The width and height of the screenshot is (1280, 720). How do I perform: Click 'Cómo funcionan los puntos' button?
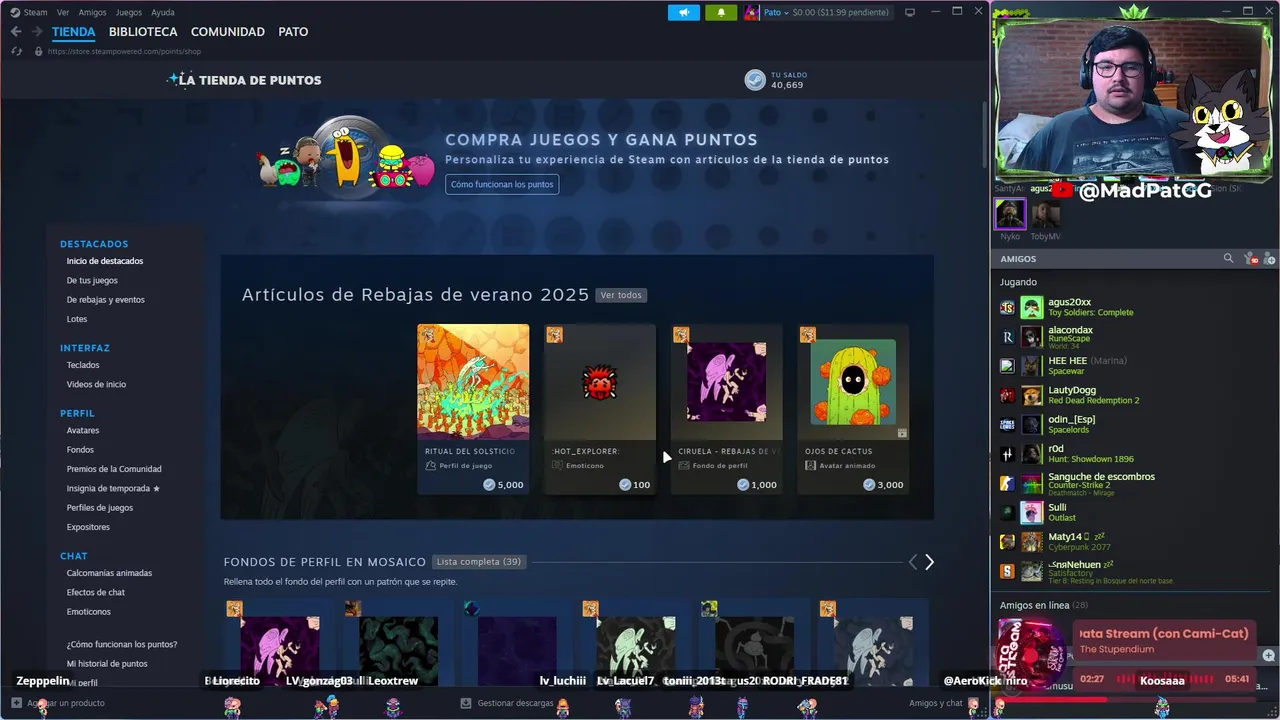(x=502, y=184)
